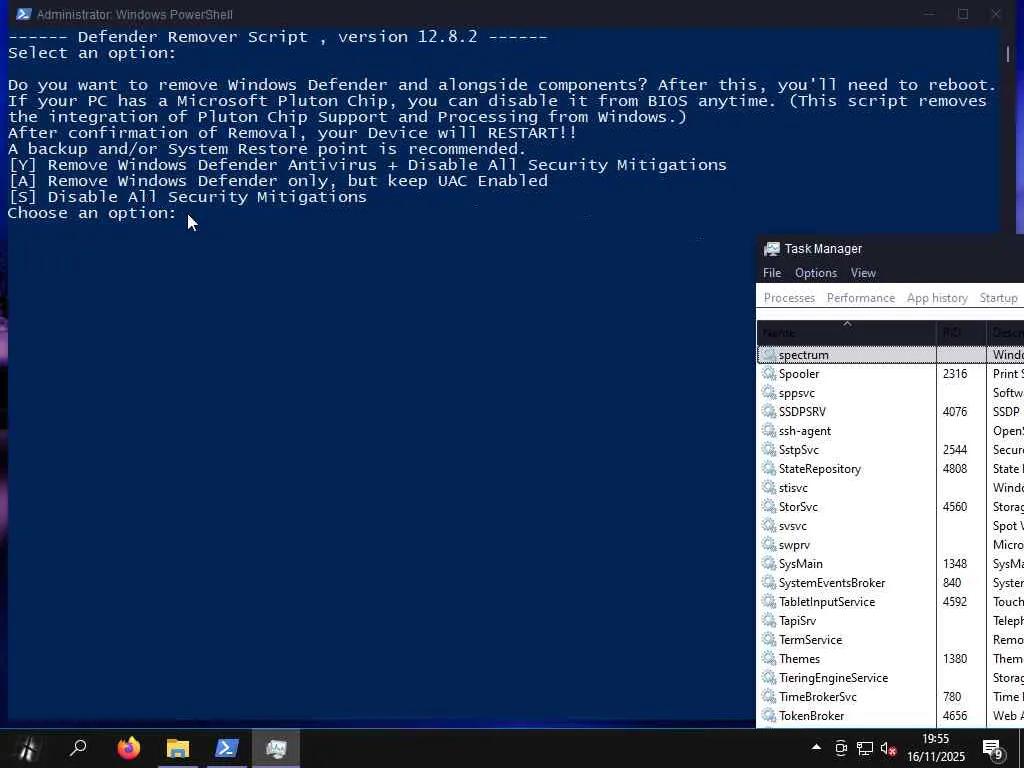The height and width of the screenshot is (768, 1024).
Task: Sort services by Name column header
Action: tap(846, 332)
